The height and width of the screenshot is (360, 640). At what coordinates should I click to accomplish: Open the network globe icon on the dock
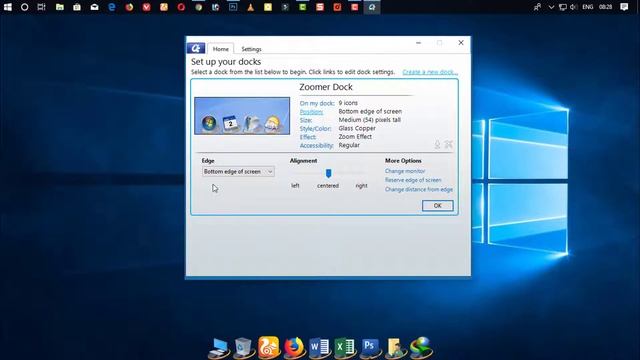(421, 348)
